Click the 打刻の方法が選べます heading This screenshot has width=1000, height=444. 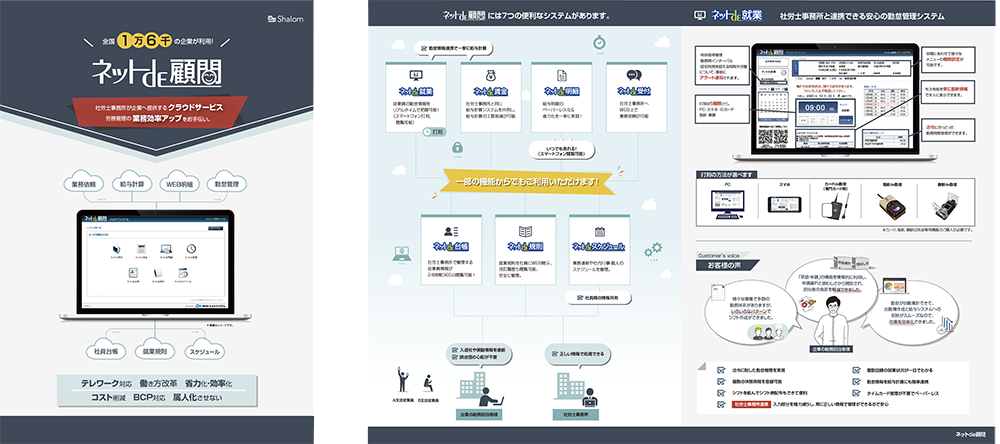pyautogui.click(x=724, y=175)
